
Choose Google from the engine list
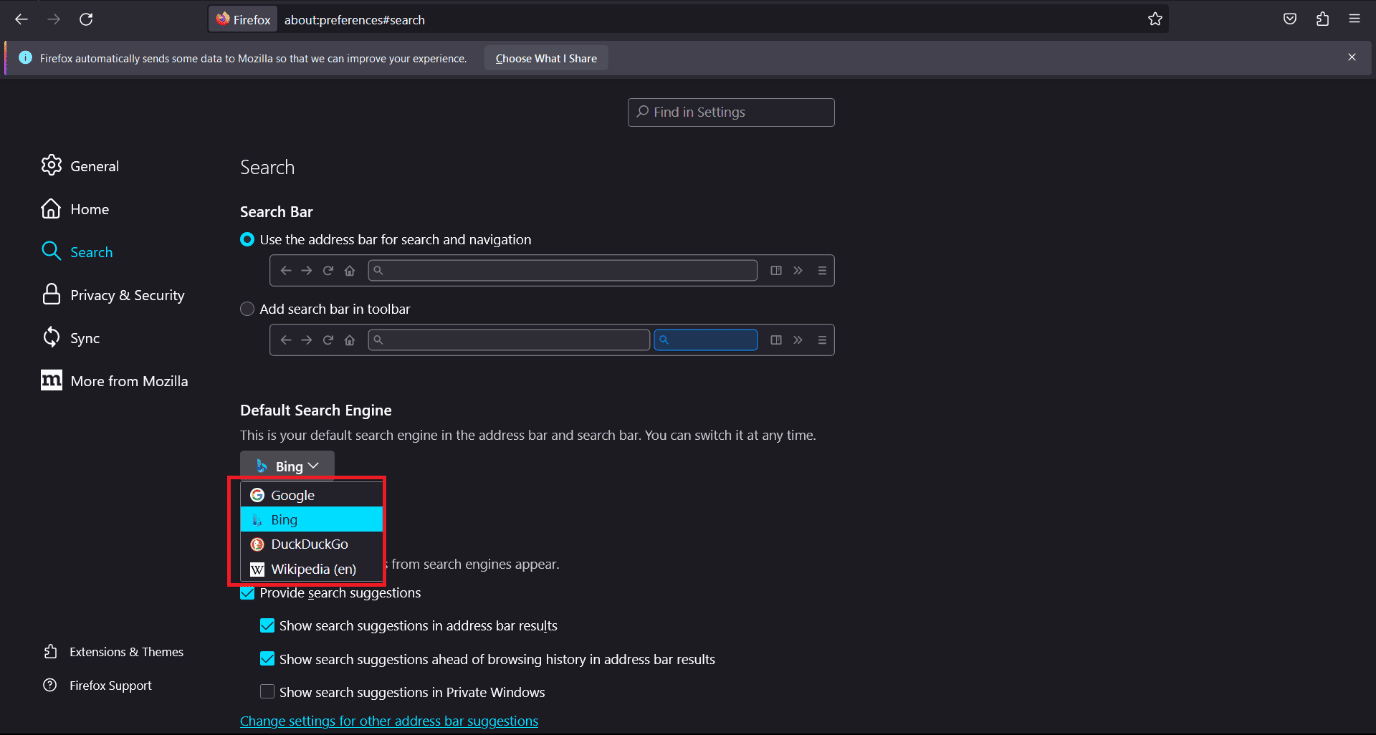pyautogui.click(x=312, y=495)
